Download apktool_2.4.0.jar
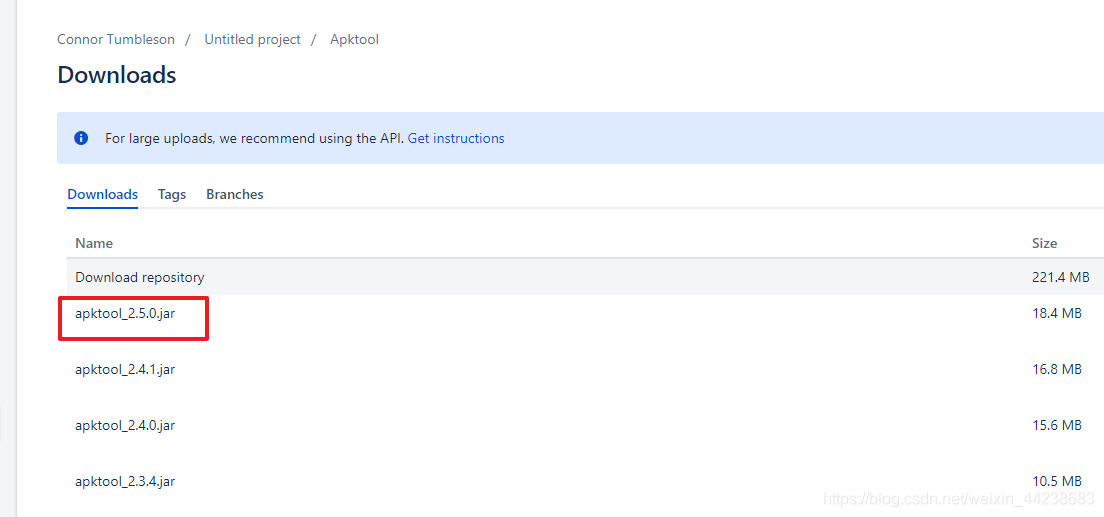The height and width of the screenshot is (517, 1104). (125, 425)
